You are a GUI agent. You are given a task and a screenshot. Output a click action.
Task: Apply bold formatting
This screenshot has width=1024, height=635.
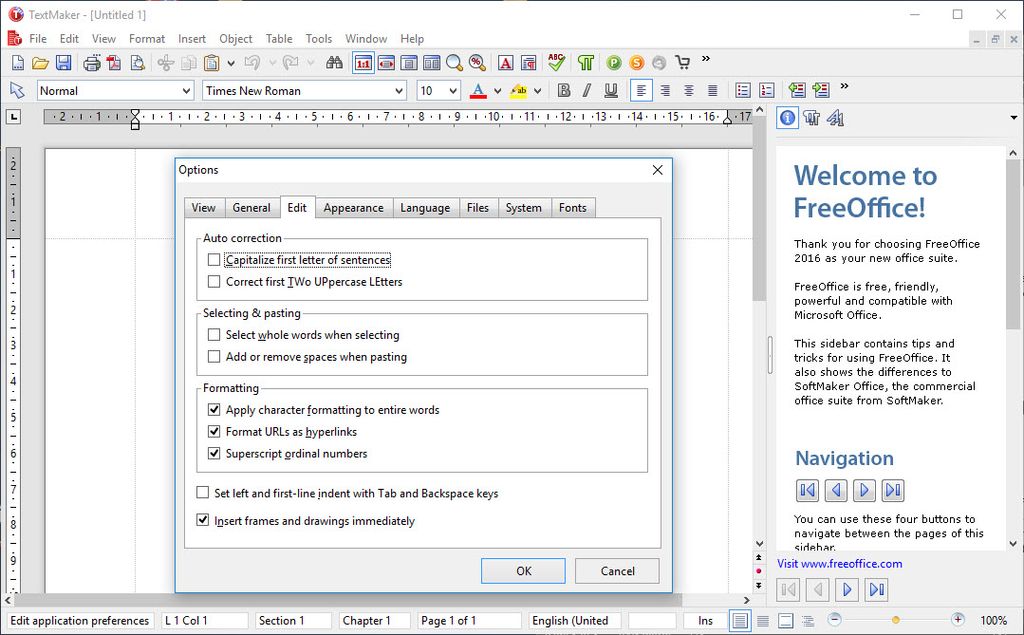(x=562, y=90)
